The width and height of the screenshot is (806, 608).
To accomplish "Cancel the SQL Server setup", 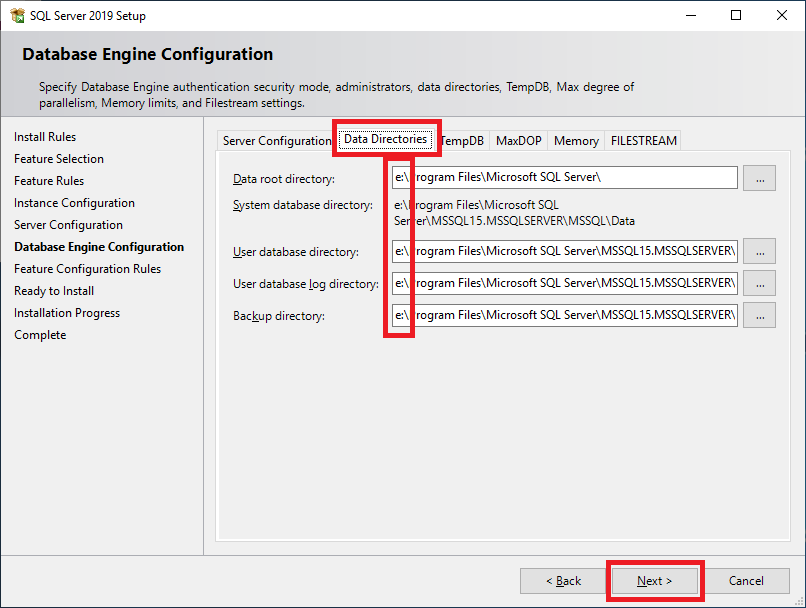I will 746,581.
